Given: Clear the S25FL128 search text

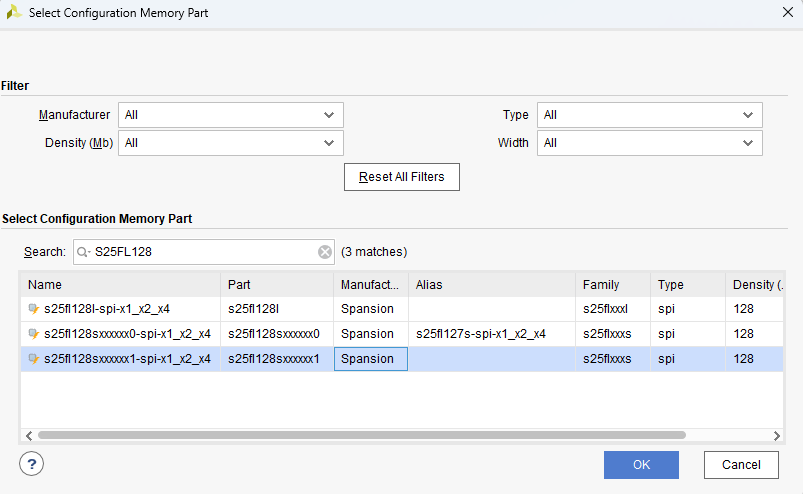Looking at the screenshot, I should (325, 252).
